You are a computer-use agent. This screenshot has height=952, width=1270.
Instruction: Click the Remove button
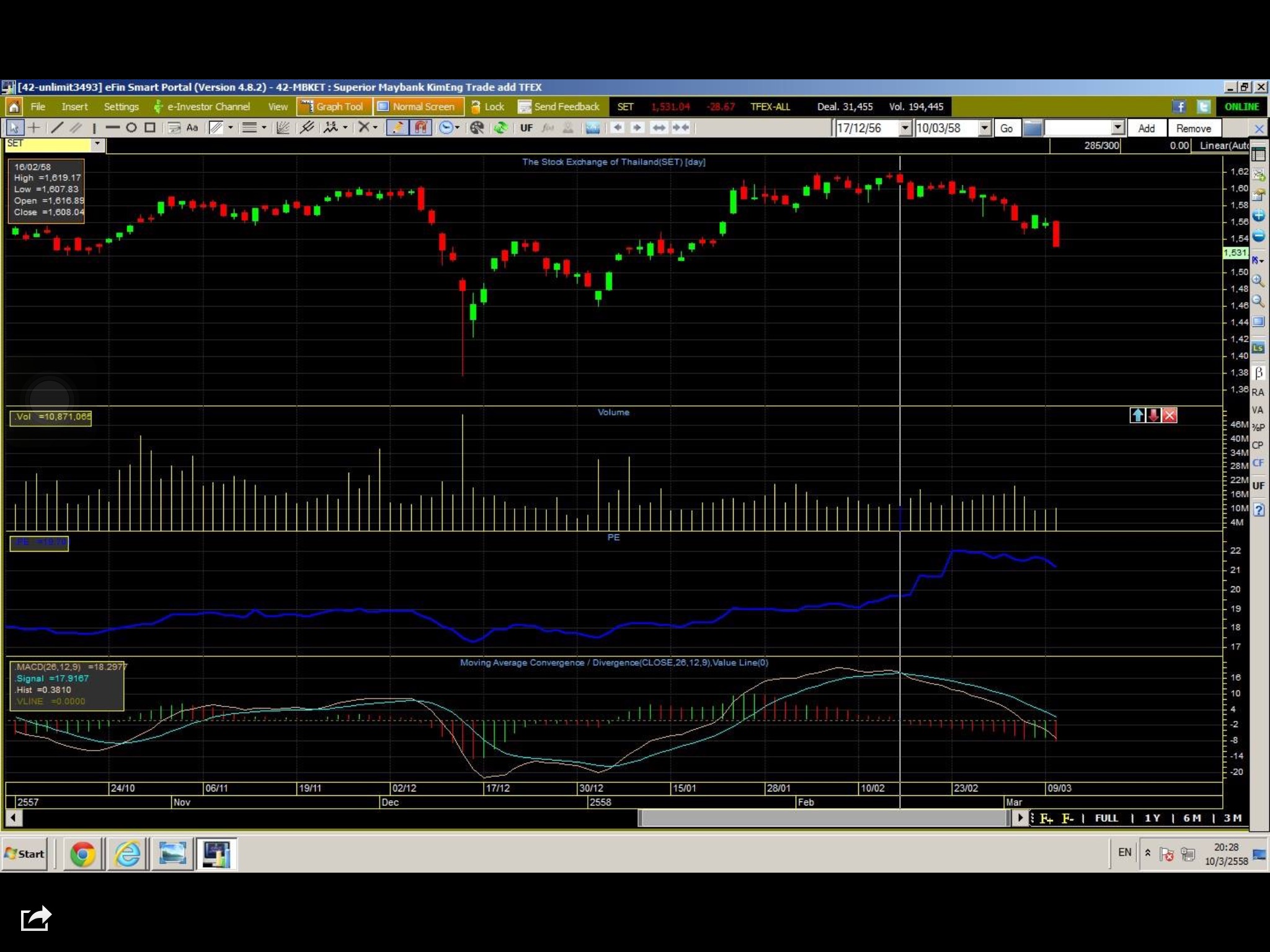[1193, 128]
